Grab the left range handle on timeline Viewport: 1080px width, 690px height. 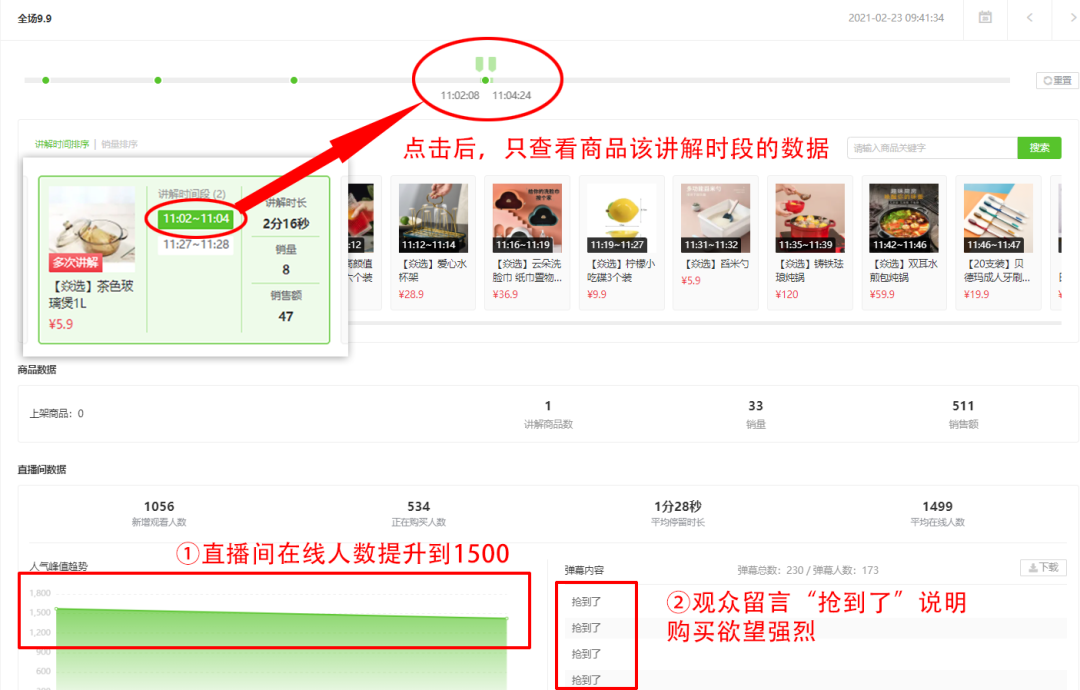click(479, 64)
